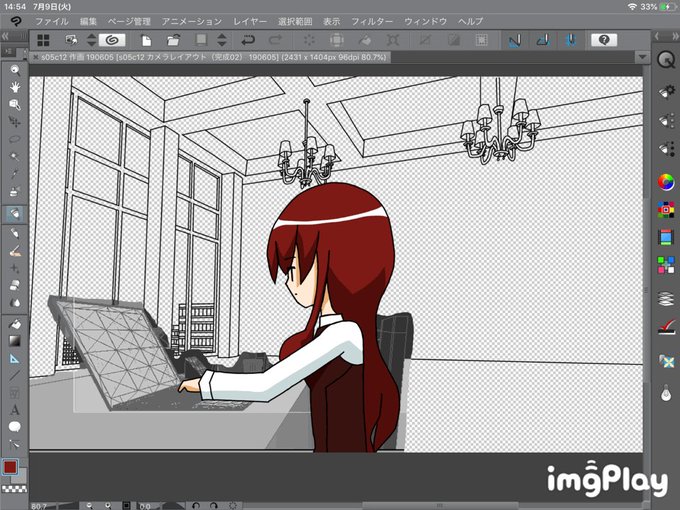Open the four-square grid icon in command bar
Image resolution: width=680 pixels, height=510 pixels.
43,40
